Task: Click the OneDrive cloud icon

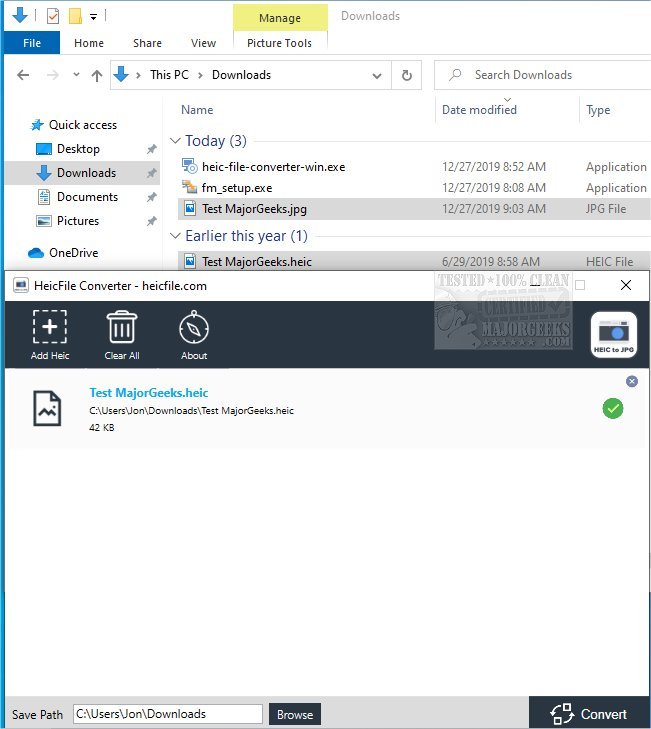Action: [36, 253]
